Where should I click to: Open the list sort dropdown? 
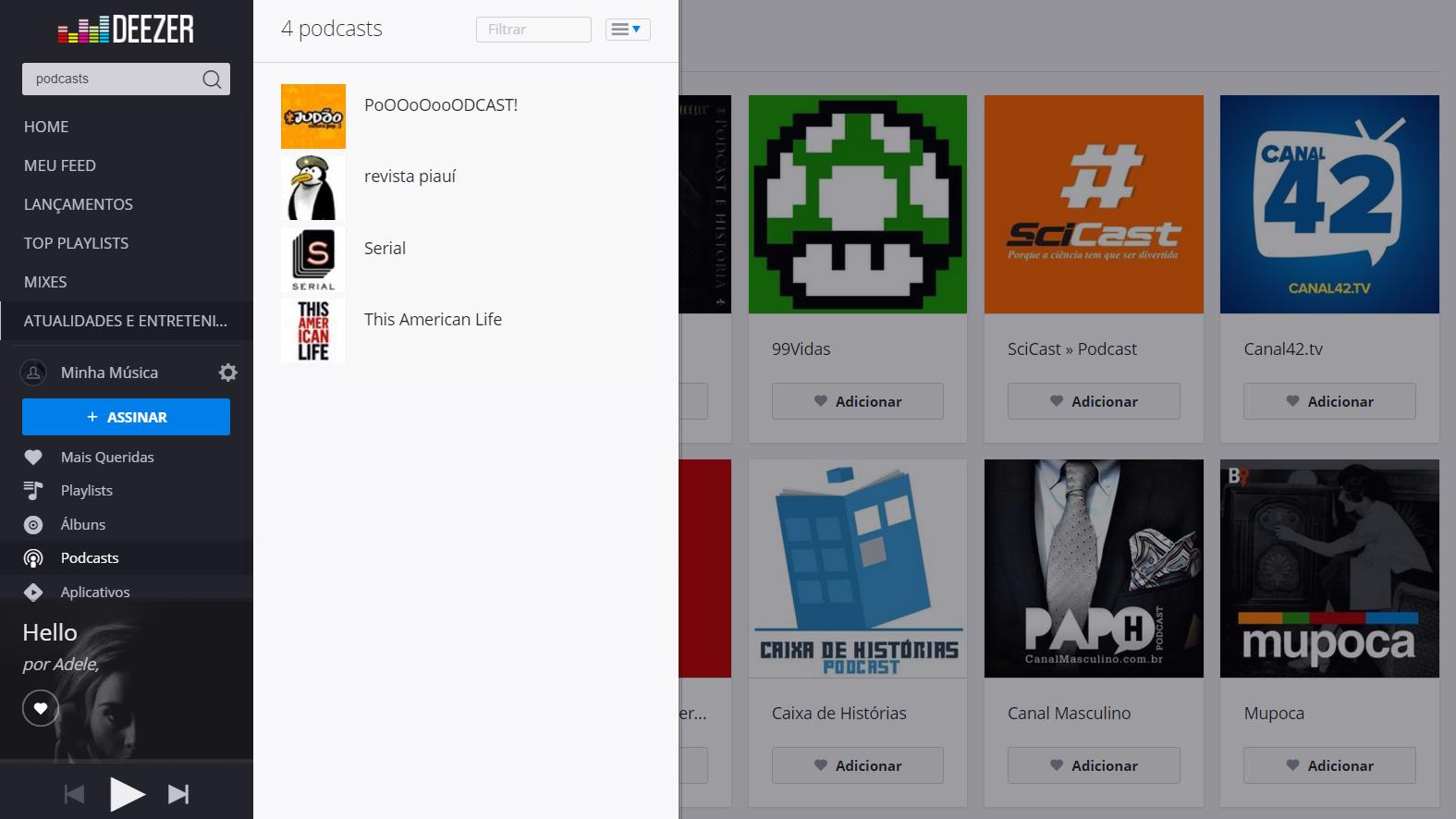coord(628,30)
